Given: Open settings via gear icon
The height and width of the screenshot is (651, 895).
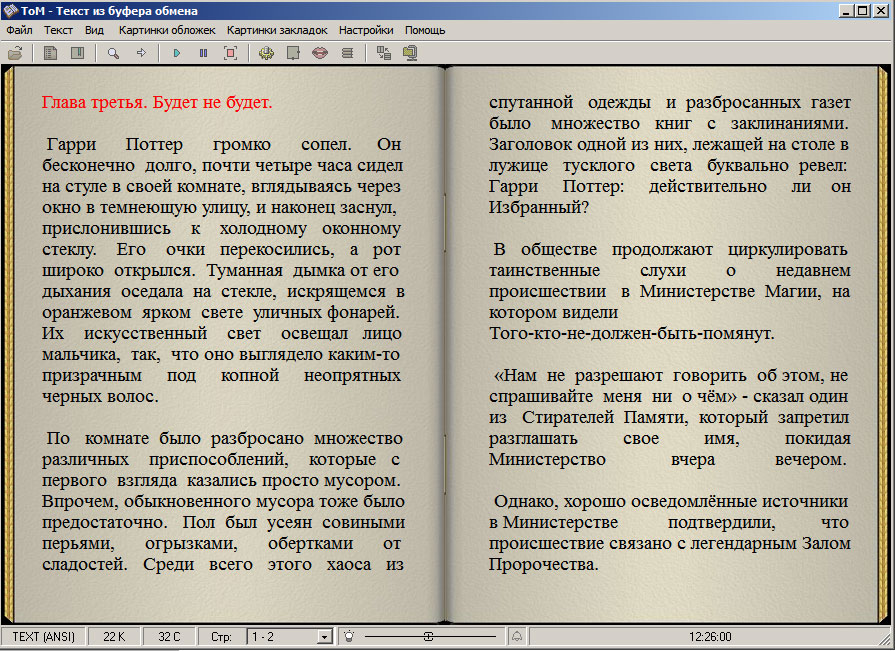Looking at the screenshot, I should click(x=266, y=53).
